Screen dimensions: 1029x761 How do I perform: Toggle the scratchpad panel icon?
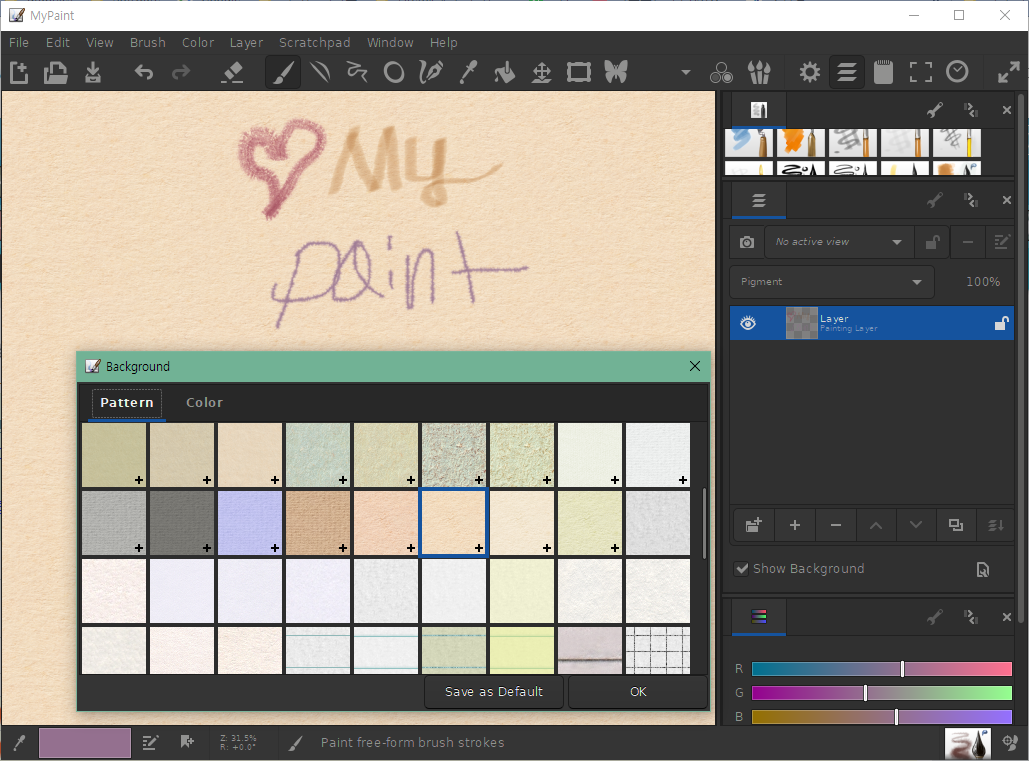pyautogui.click(x=883, y=72)
